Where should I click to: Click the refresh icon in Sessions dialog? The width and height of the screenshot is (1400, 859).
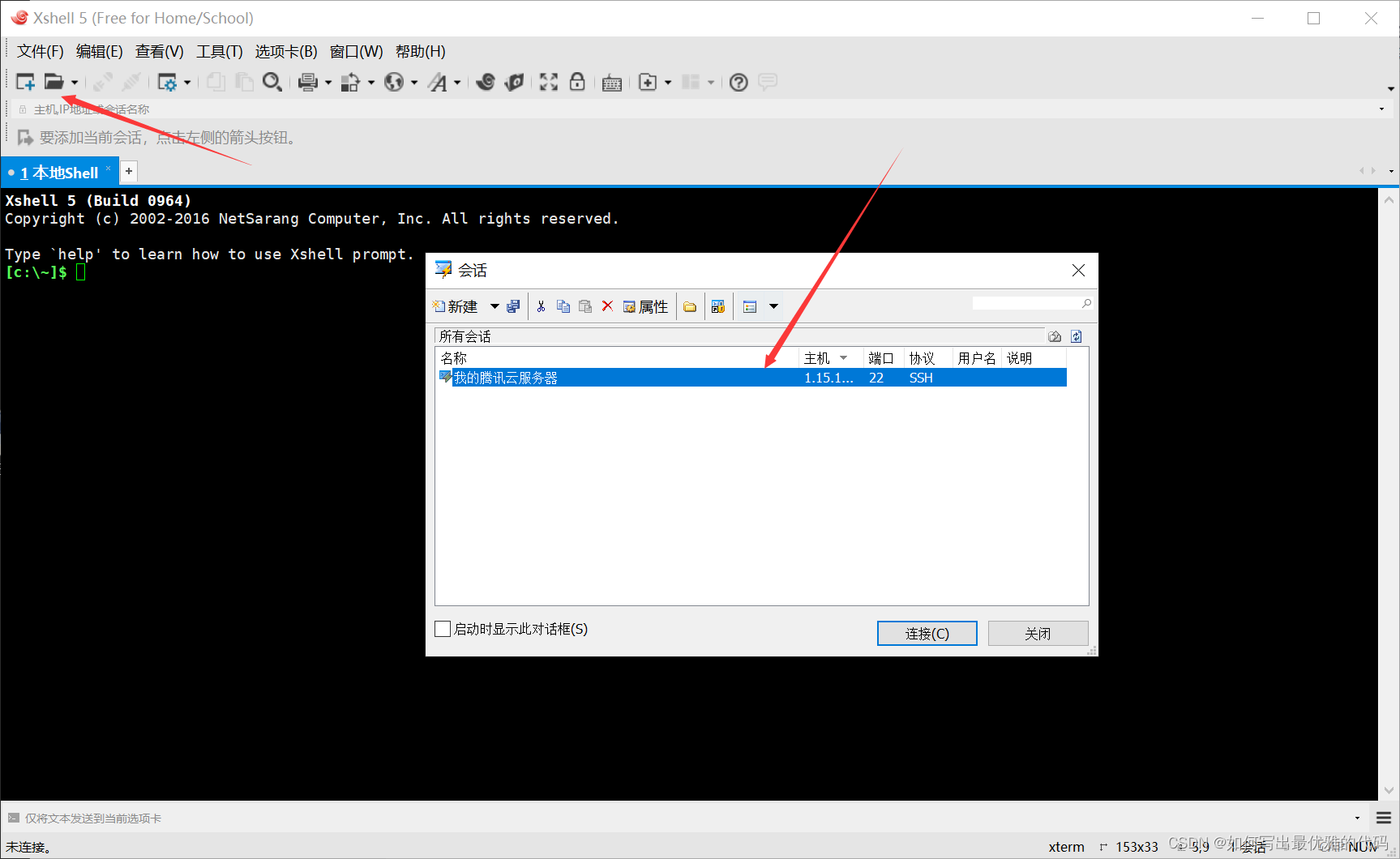[x=1077, y=336]
